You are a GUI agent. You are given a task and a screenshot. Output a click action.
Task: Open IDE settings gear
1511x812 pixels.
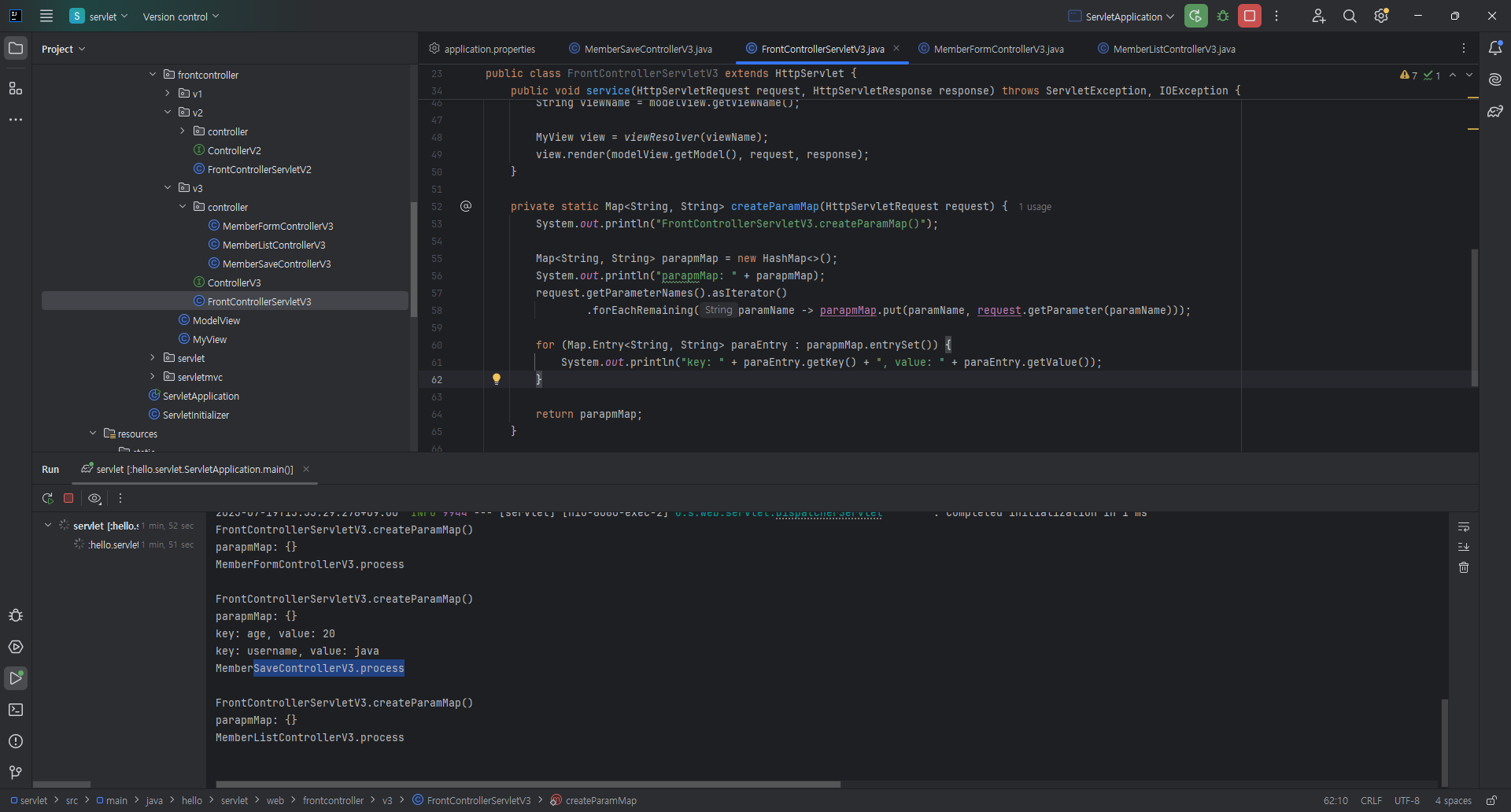[1381, 16]
